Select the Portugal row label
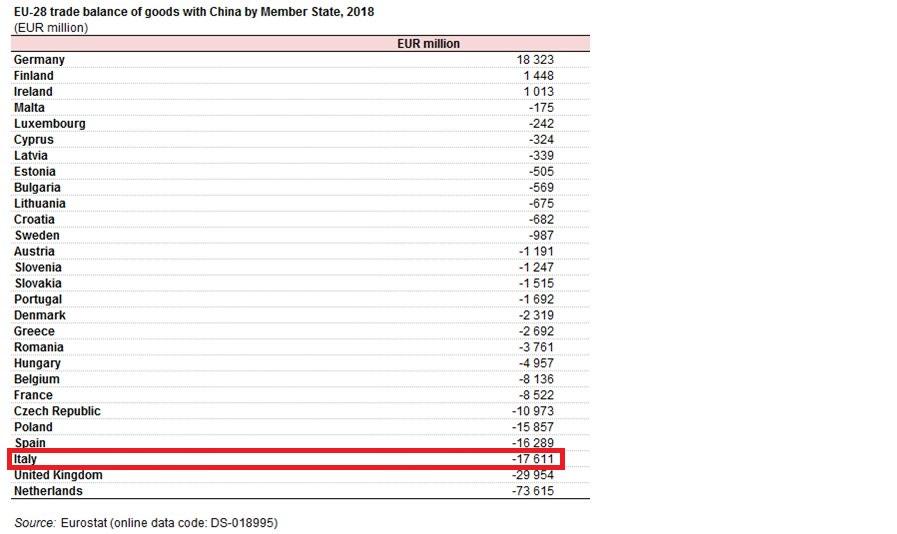 [x=38, y=300]
